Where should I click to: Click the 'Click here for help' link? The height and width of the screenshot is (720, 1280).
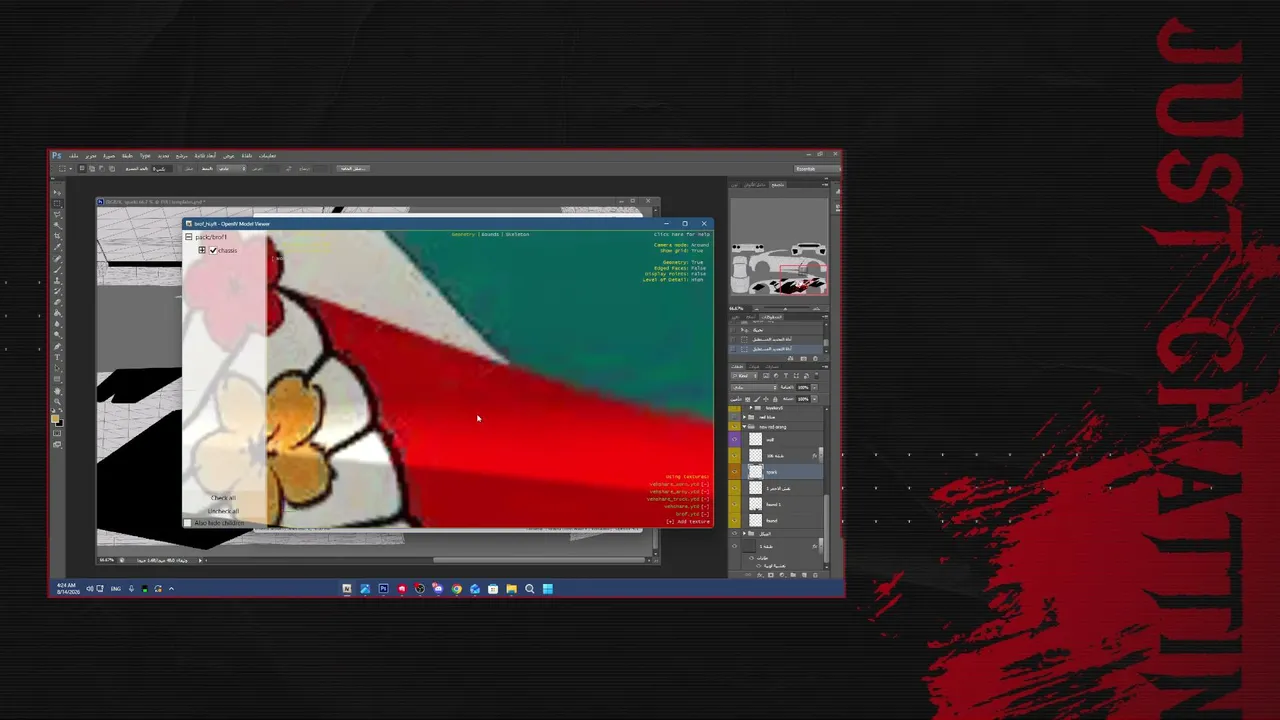(x=682, y=235)
